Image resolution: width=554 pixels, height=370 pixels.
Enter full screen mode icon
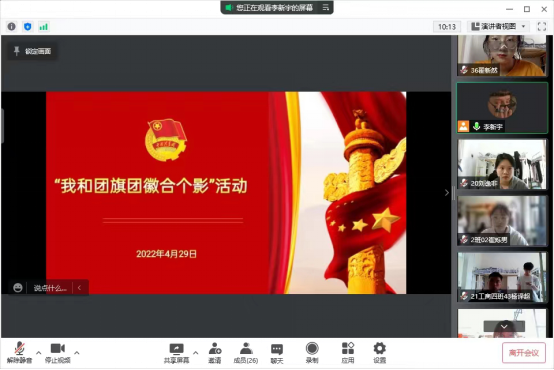pyautogui.click(x=542, y=27)
